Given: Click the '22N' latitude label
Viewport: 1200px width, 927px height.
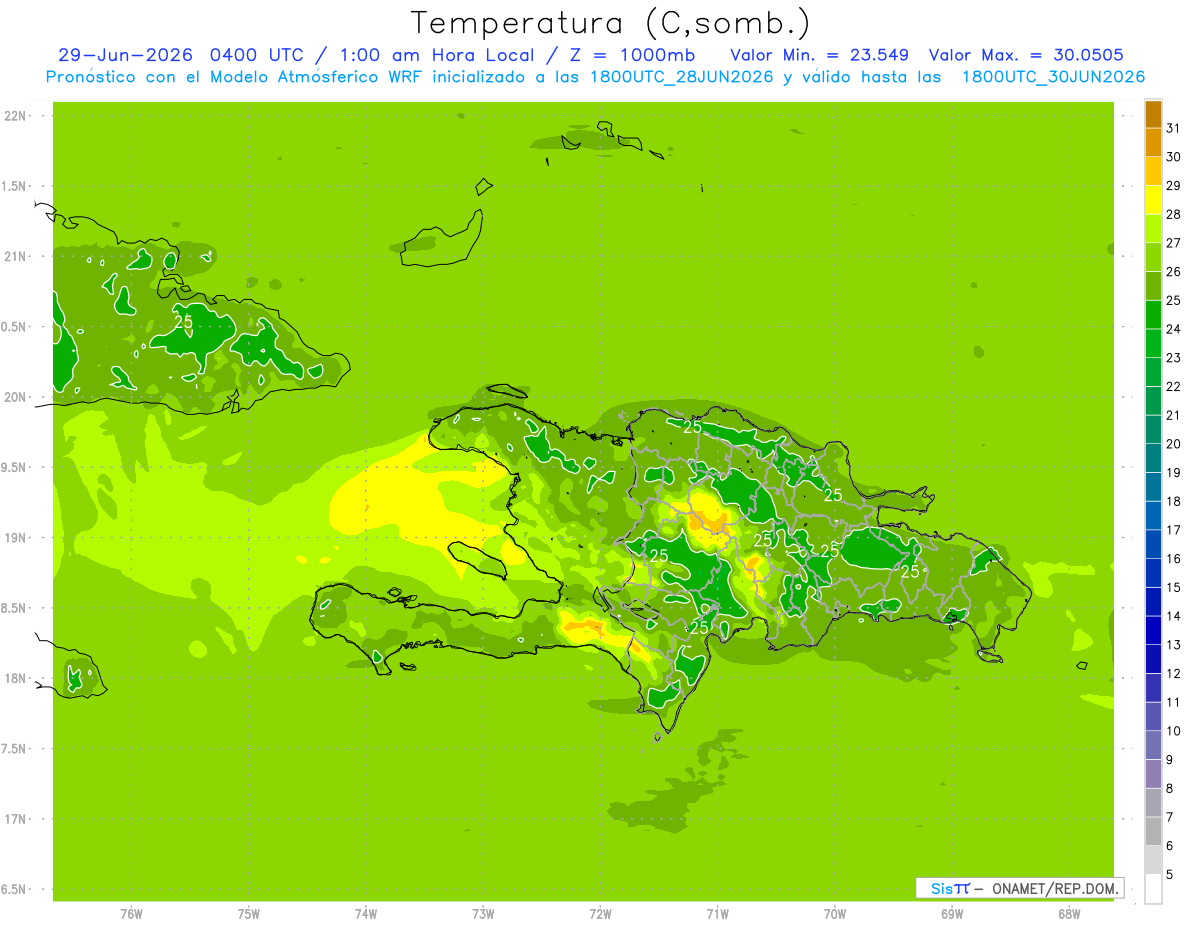Looking at the screenshot, I should point(14,116).
